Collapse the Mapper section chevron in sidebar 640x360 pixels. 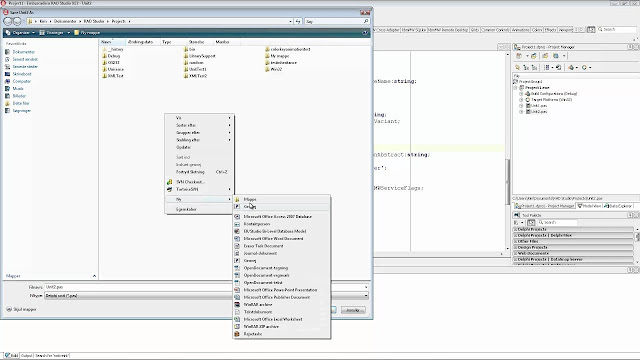(94, 276)
